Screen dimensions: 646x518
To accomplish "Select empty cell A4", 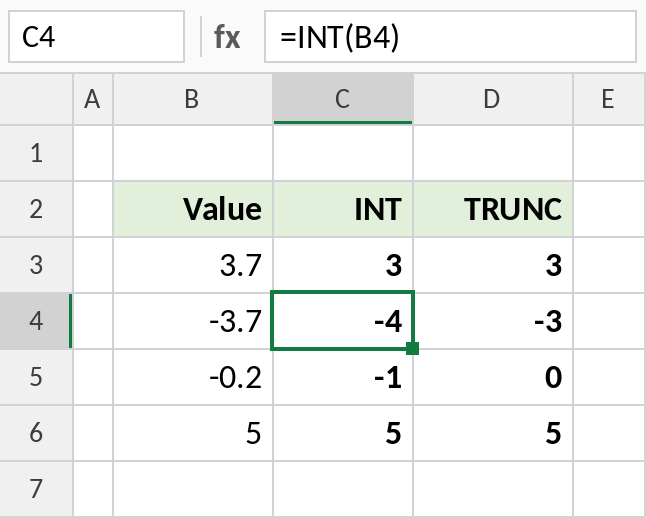I will coord(93,321).
